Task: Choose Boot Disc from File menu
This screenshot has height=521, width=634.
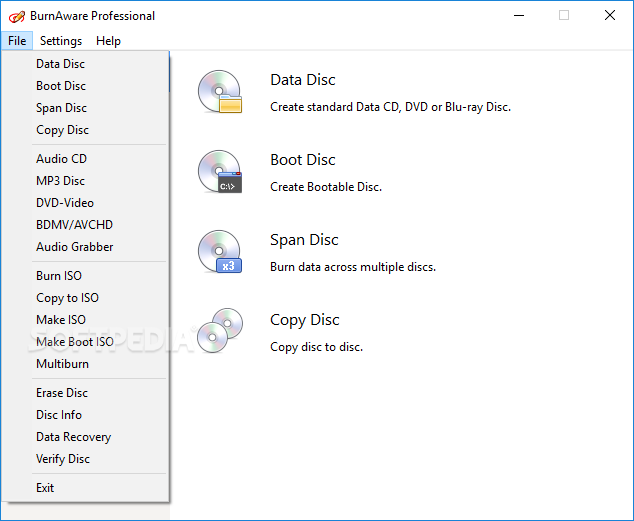Action: [85, 86]
